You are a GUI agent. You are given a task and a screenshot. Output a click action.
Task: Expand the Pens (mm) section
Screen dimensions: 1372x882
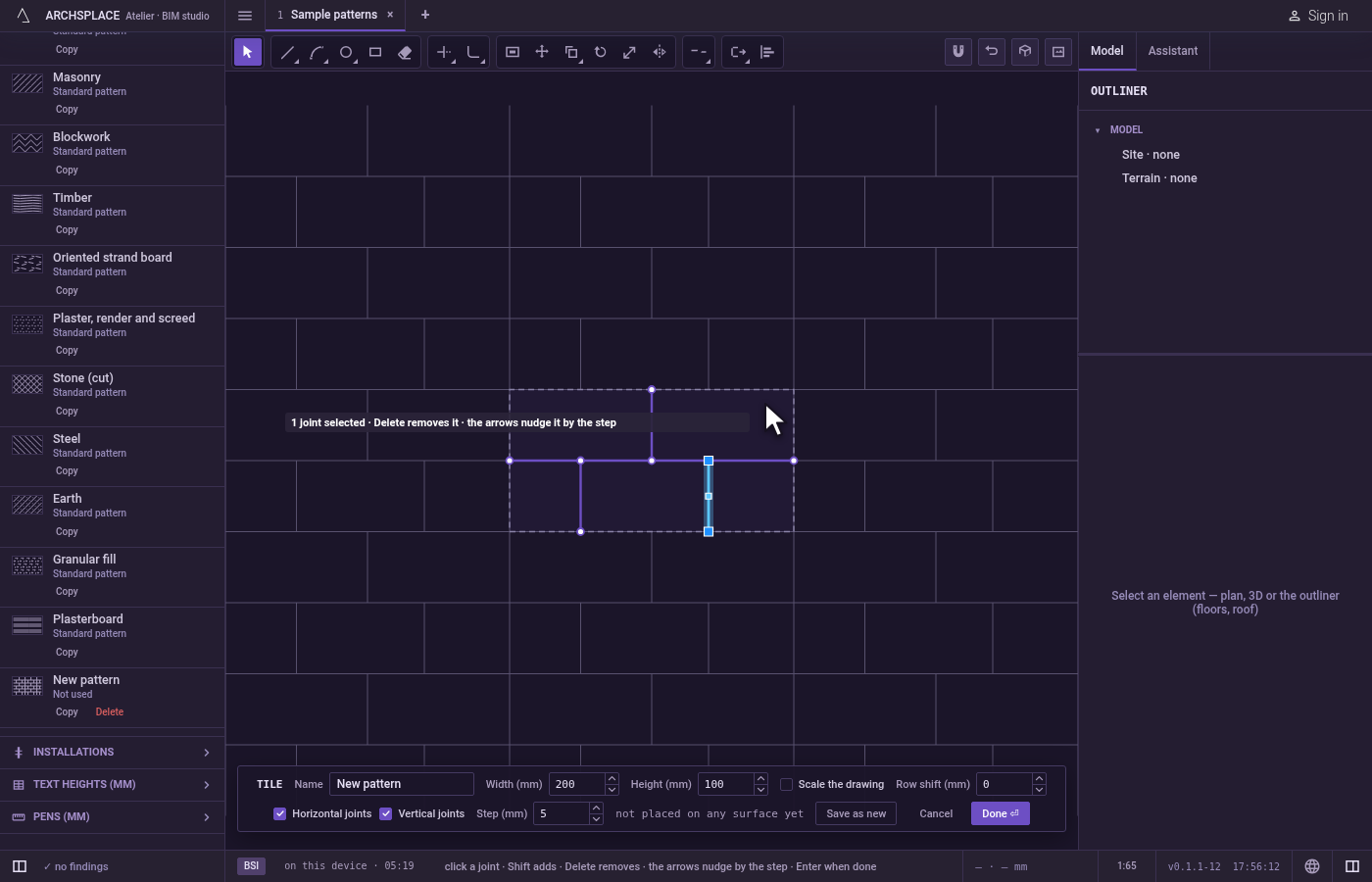tap(112, 817)
